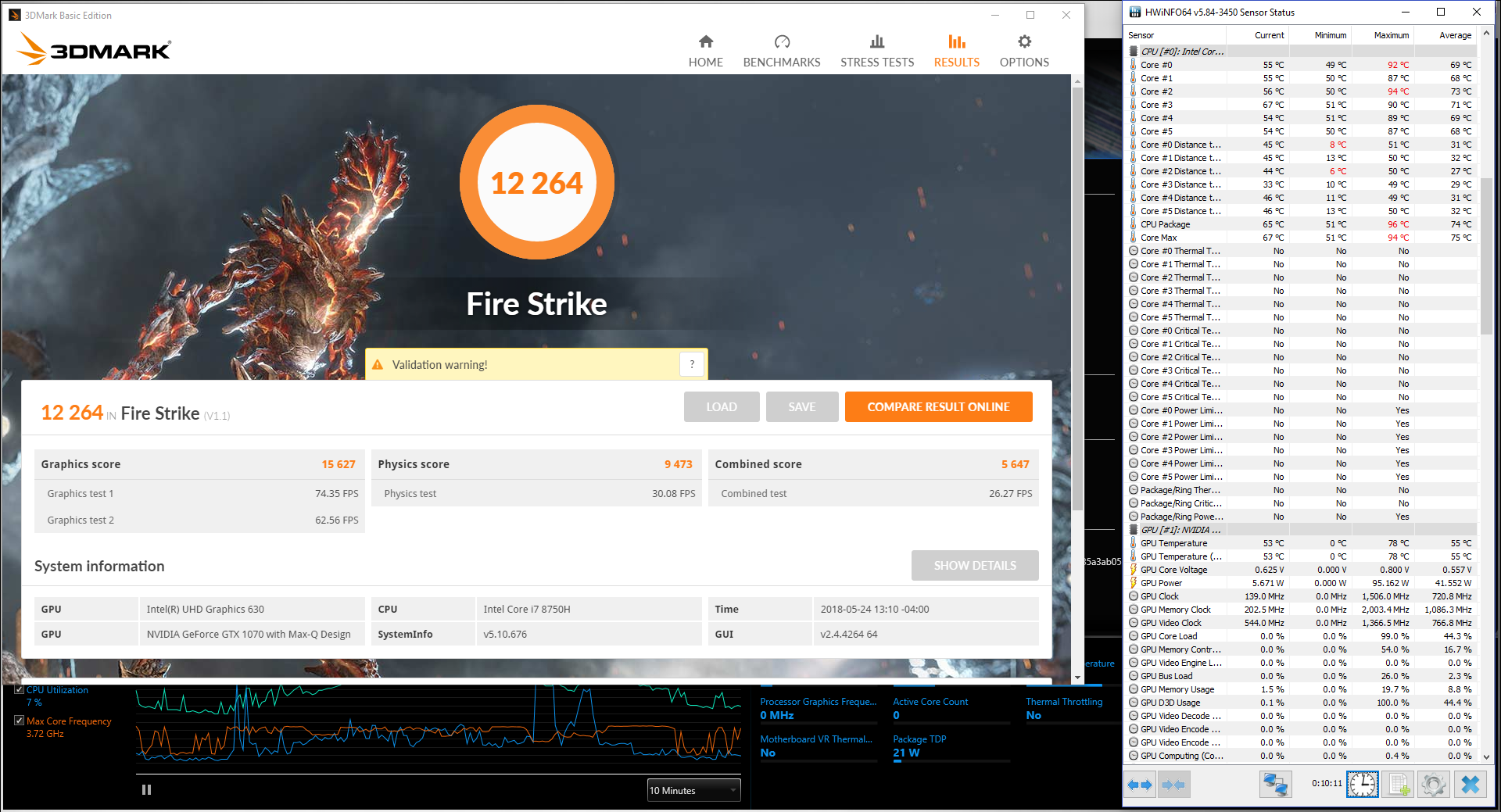Open the OPTIONS tab
This screenshot has height=812, width=1501.
click(x=1024, y=52)
